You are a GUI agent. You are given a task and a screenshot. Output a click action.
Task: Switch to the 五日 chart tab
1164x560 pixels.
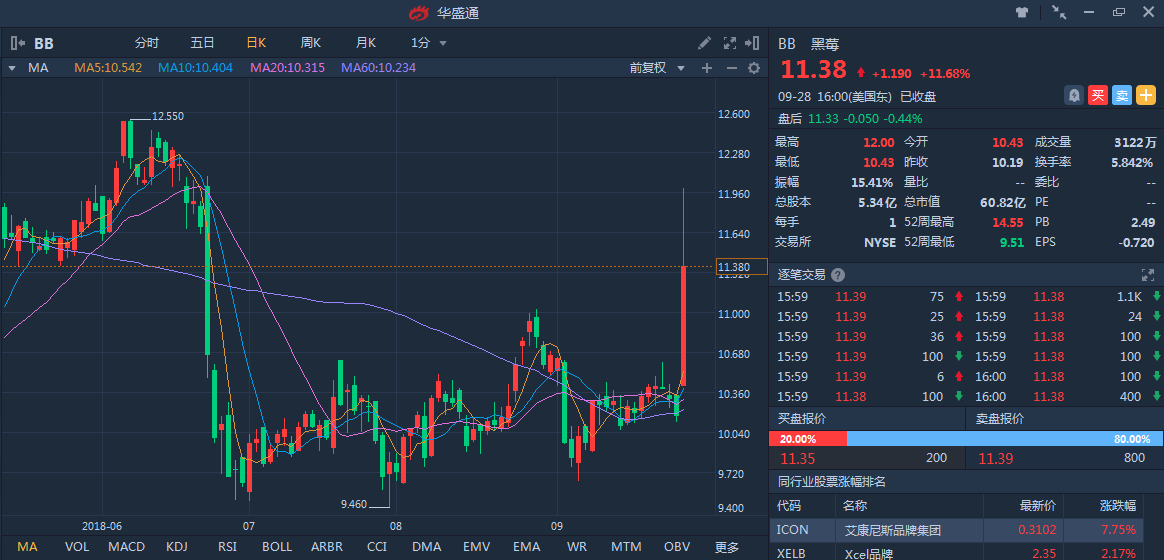click(202, 43)
